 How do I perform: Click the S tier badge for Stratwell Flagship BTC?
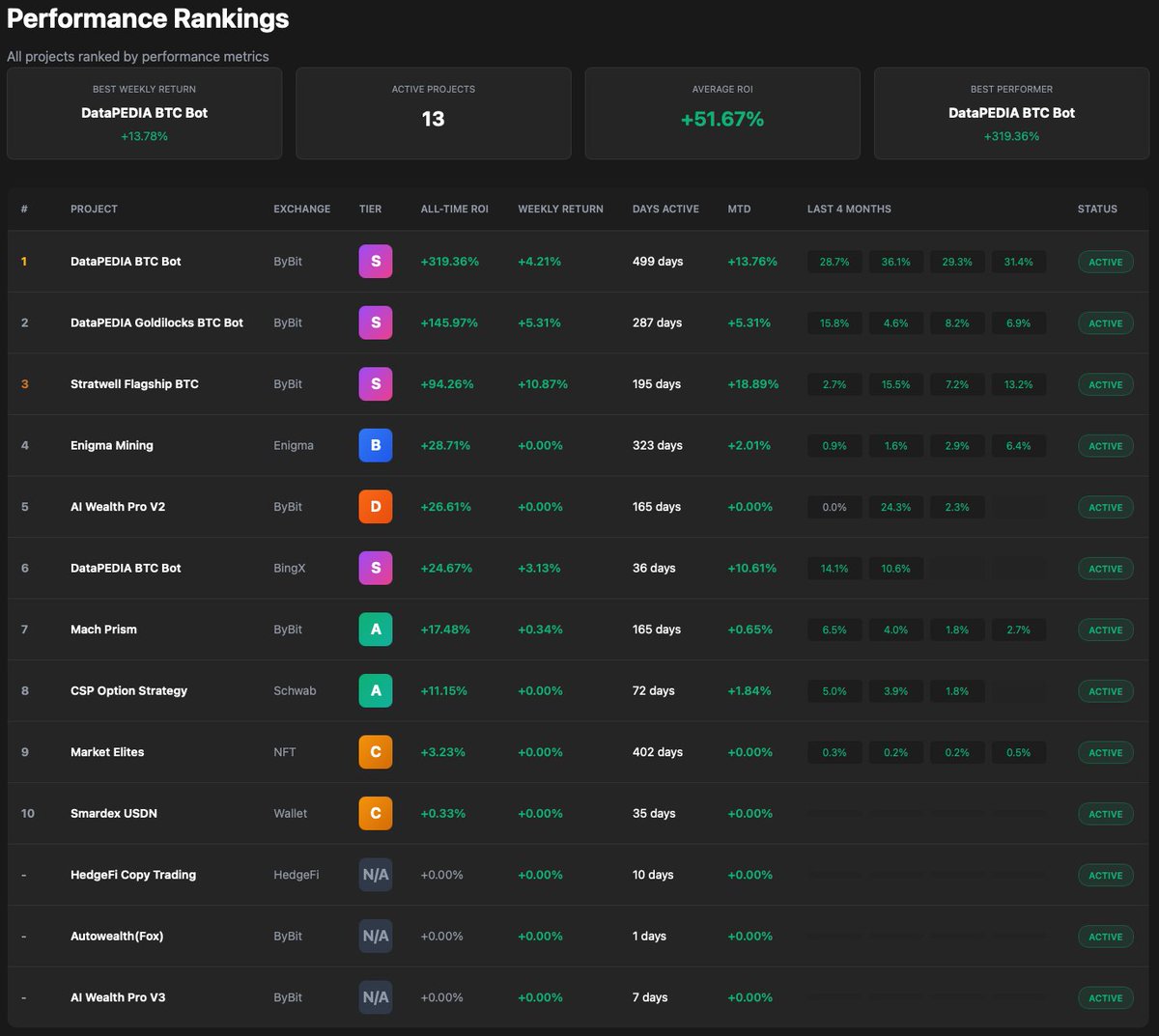click(376, 384)
